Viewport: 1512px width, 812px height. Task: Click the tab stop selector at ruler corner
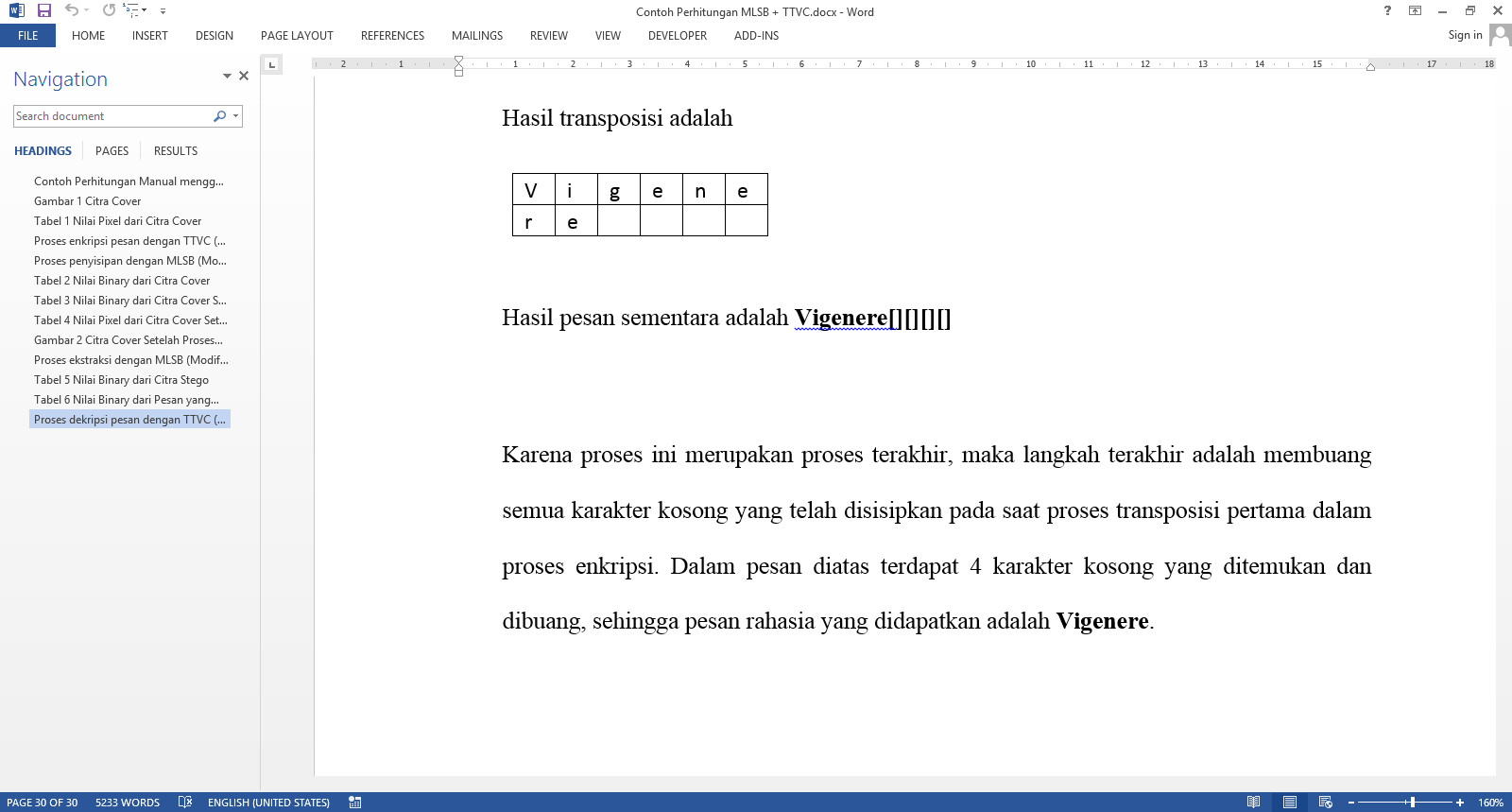point(271,64)
